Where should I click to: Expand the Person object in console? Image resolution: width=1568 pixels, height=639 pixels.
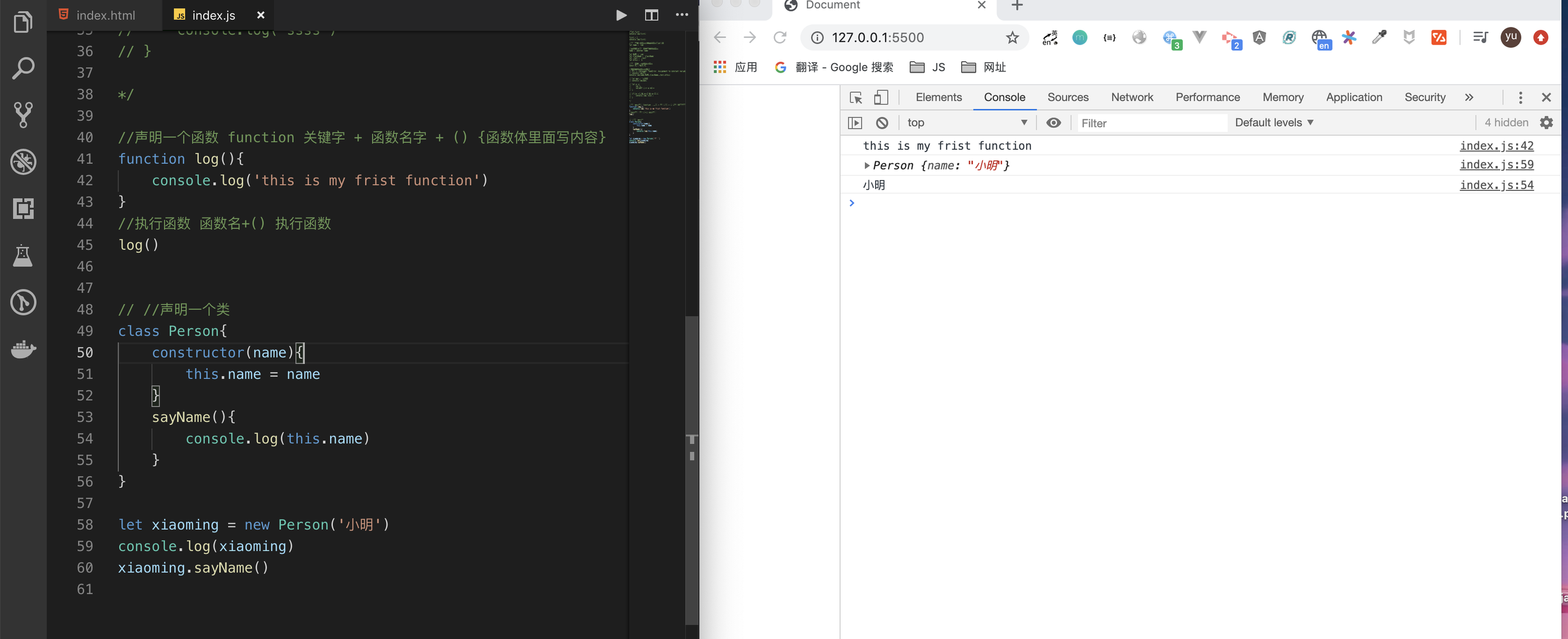click(866, 165)
